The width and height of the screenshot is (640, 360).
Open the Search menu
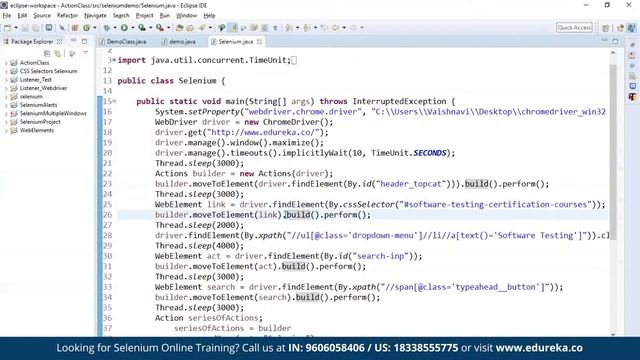pos(121,16)
